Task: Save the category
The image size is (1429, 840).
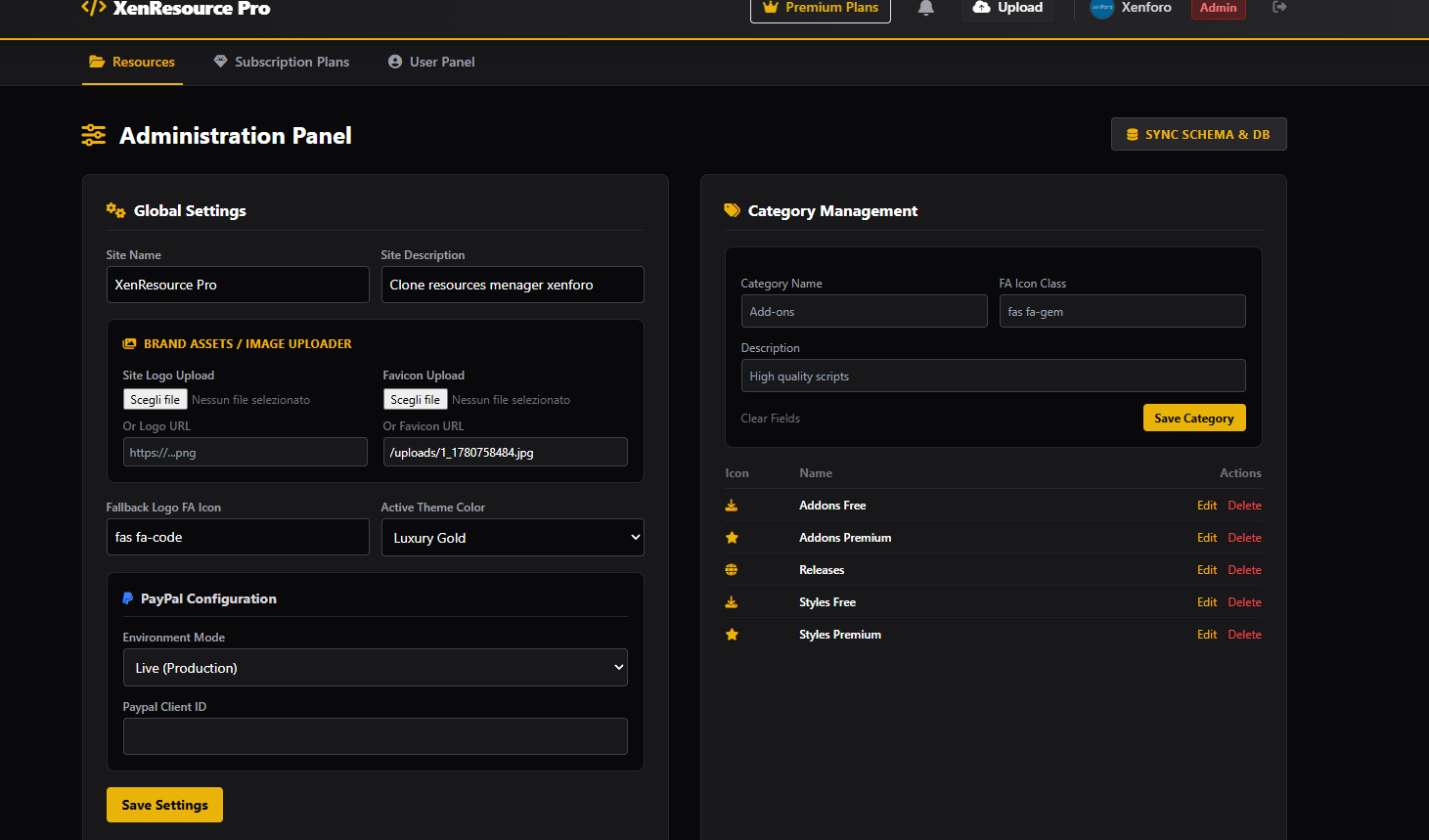Action: coord(1194,418)
